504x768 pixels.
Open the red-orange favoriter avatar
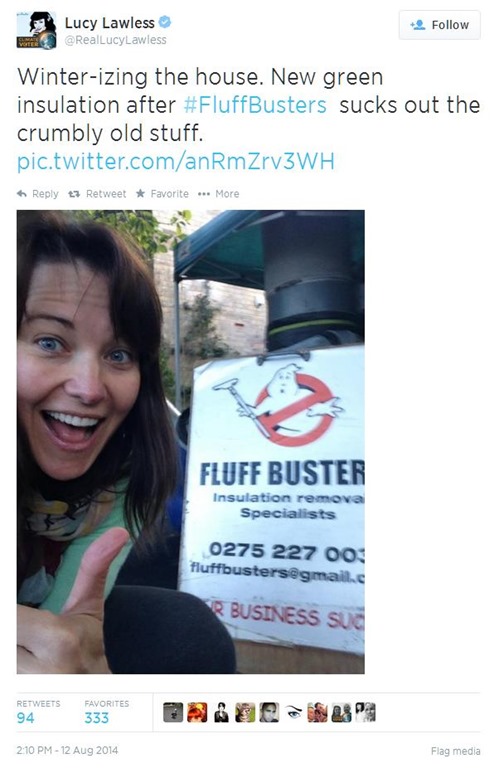point(197,713)
